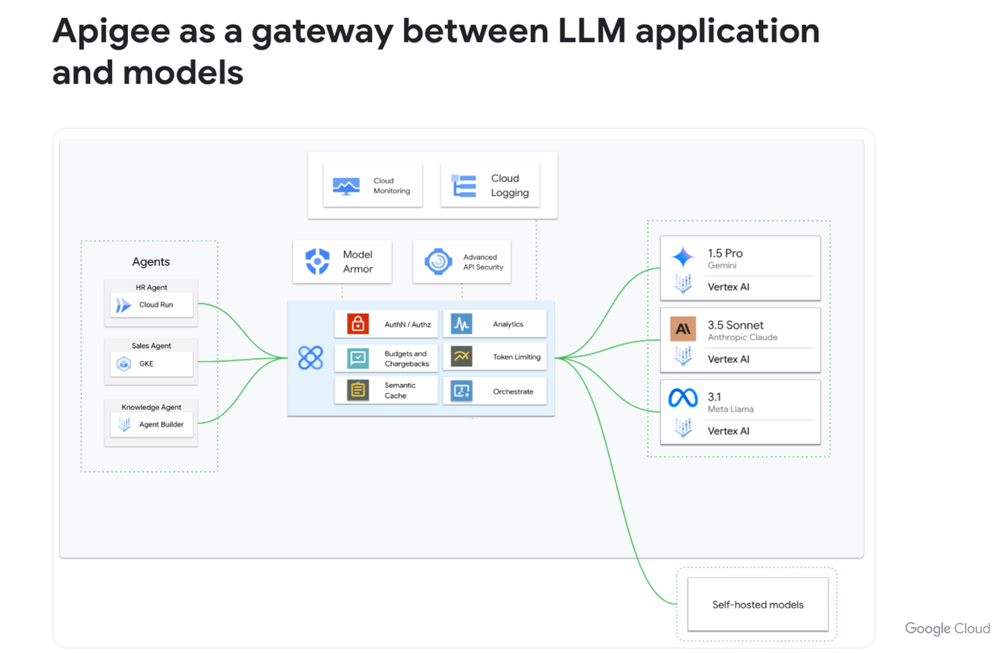Click the Cloud Run text
The image size is (999, 653).
pos(156,305)
